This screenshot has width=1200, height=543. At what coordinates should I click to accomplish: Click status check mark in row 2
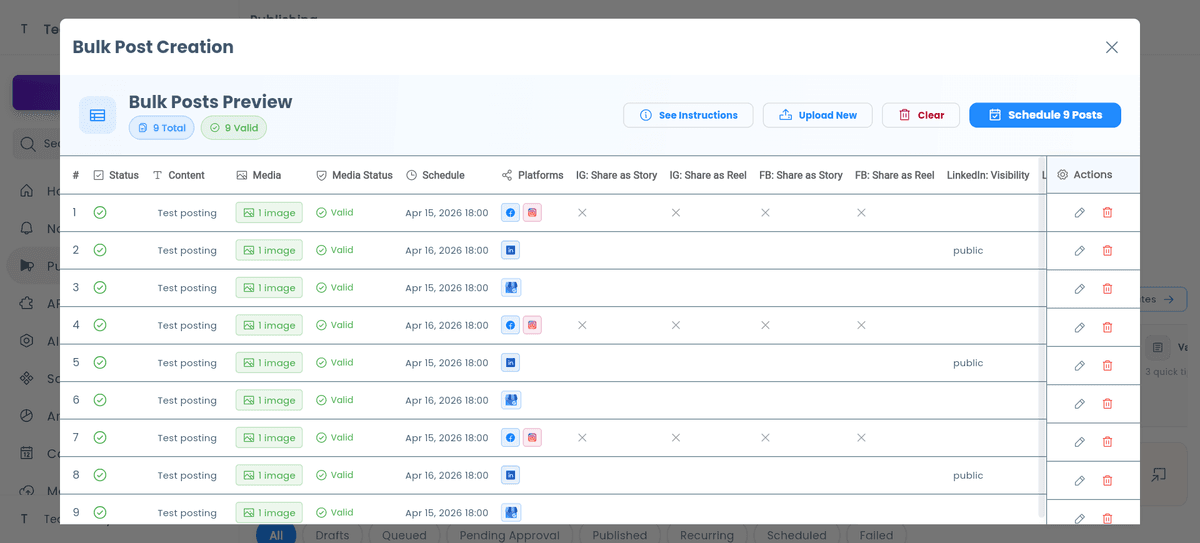(100, 250)
